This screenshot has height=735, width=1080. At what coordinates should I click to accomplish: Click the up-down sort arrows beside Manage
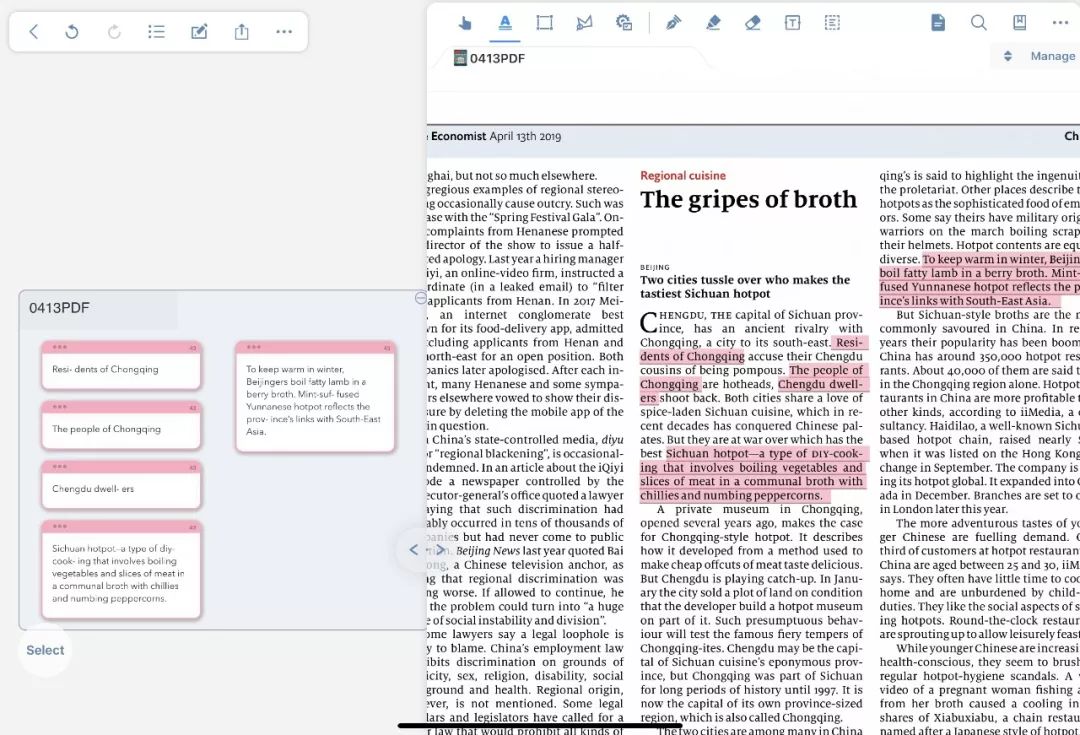[1008, 56]
